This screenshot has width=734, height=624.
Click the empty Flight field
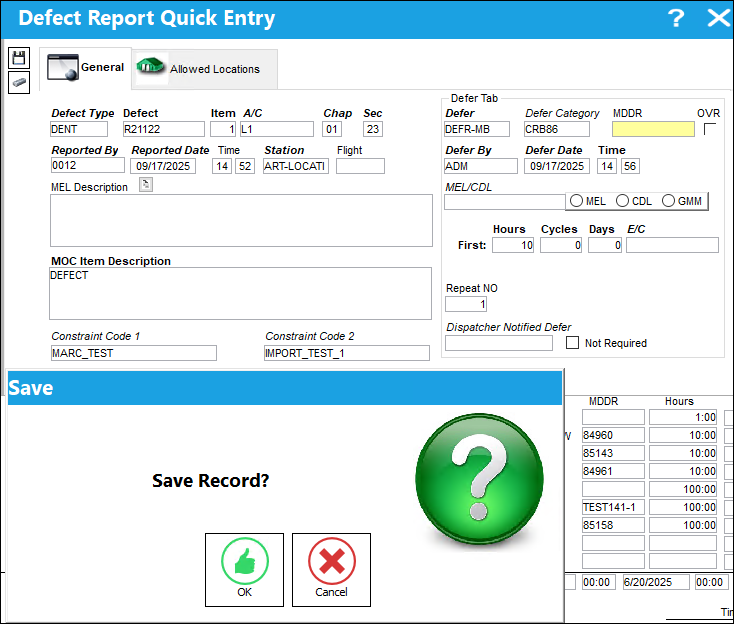click(360, 166)
